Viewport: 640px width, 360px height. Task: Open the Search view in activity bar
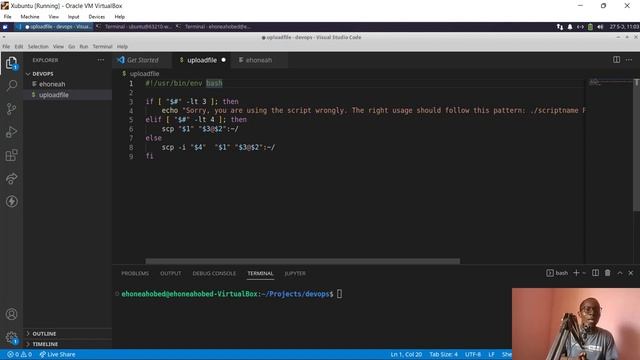click(11, 85)
